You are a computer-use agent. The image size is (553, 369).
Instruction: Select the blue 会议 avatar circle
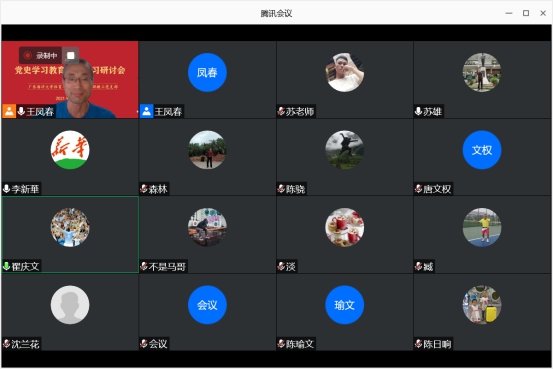point(207,305)
